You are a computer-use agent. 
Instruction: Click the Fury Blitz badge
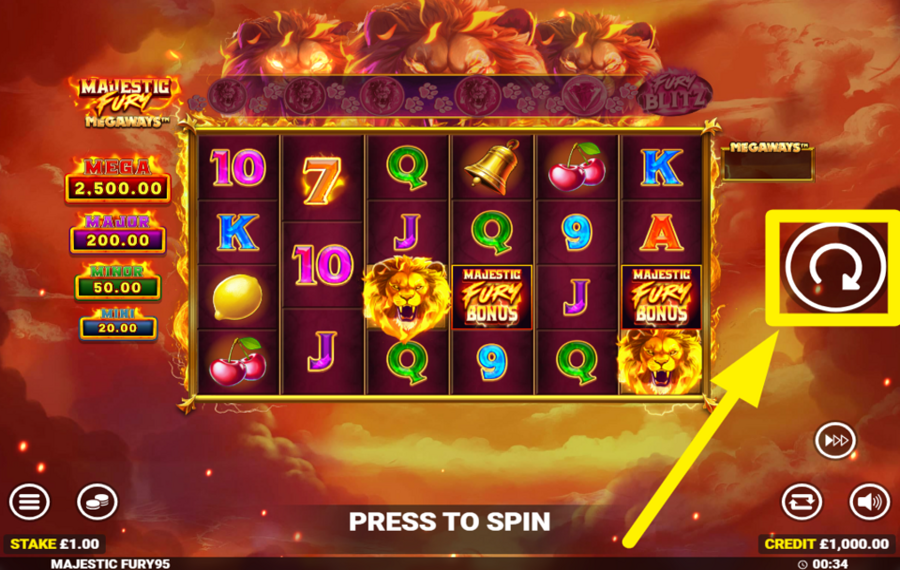(x=675, y=94)
